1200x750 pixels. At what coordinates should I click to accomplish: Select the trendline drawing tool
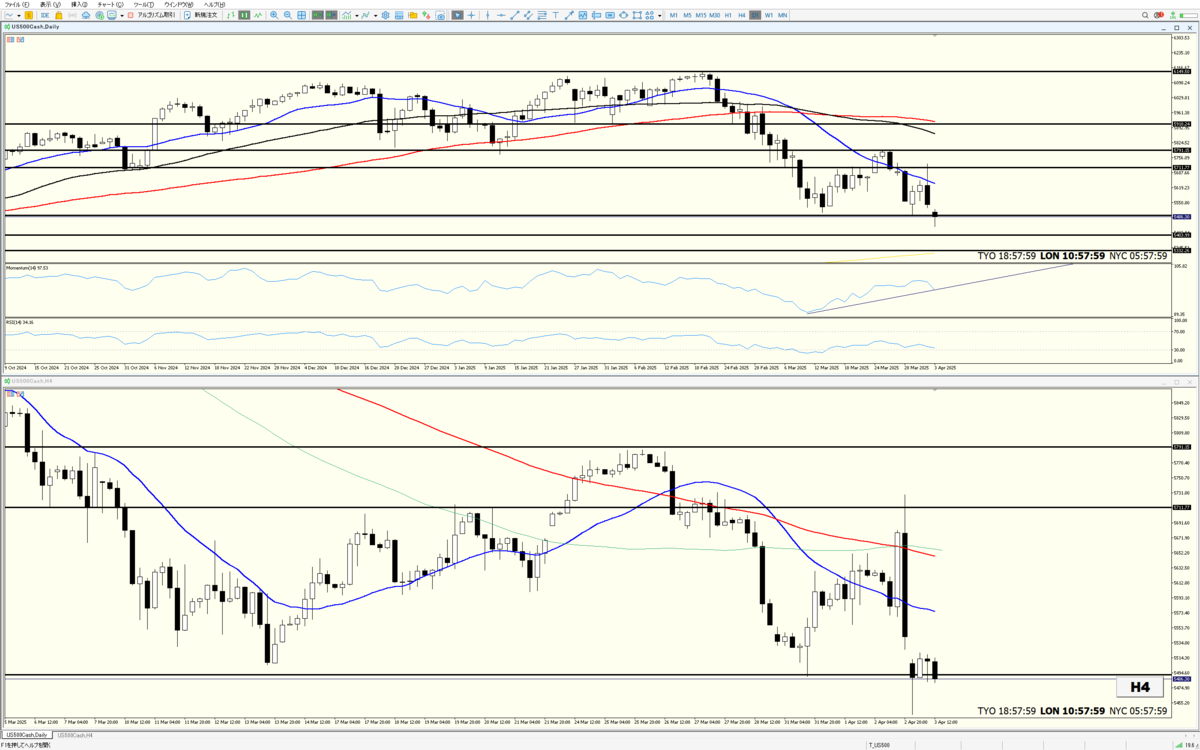coord(515,15)
